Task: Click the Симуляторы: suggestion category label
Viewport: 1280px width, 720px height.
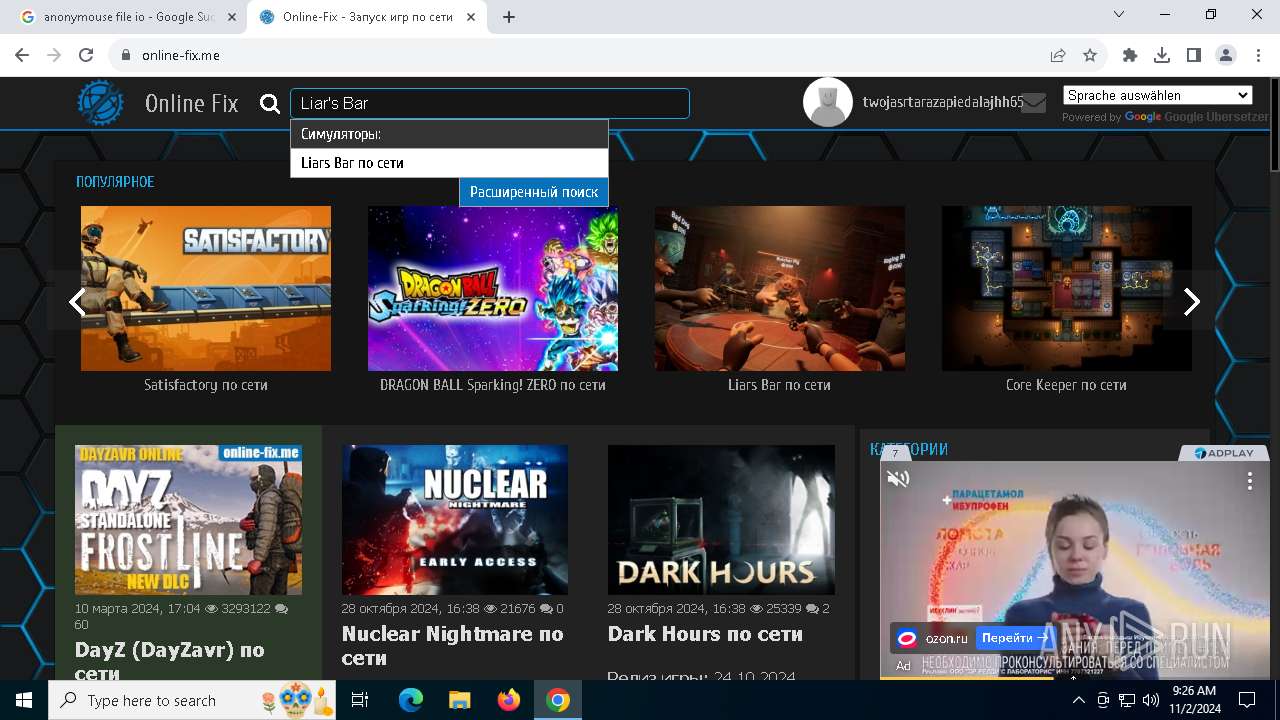Action: (341, 134)
